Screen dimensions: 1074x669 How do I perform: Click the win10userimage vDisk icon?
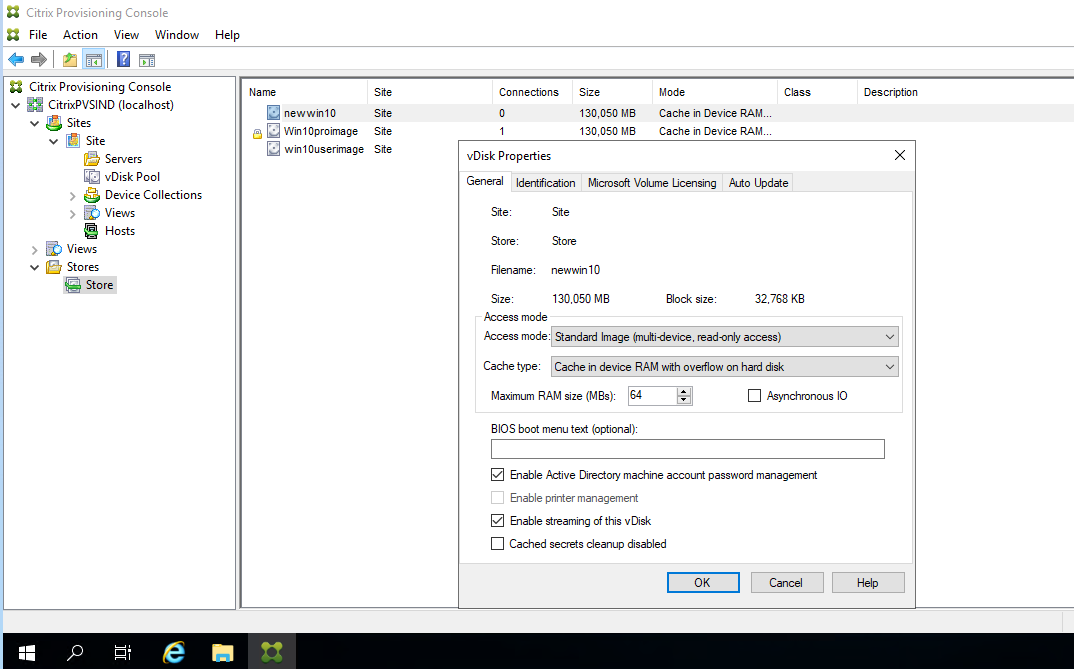click(273, 149)
